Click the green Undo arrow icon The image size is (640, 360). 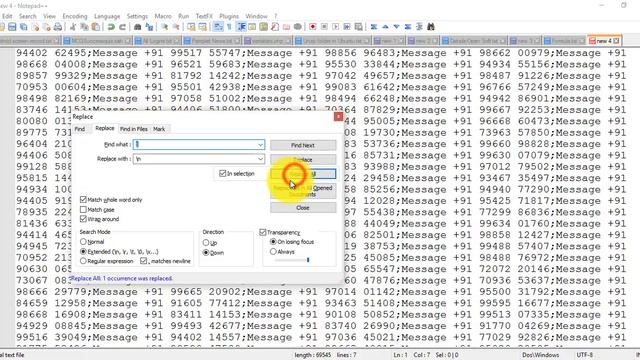tap(111, 27)
